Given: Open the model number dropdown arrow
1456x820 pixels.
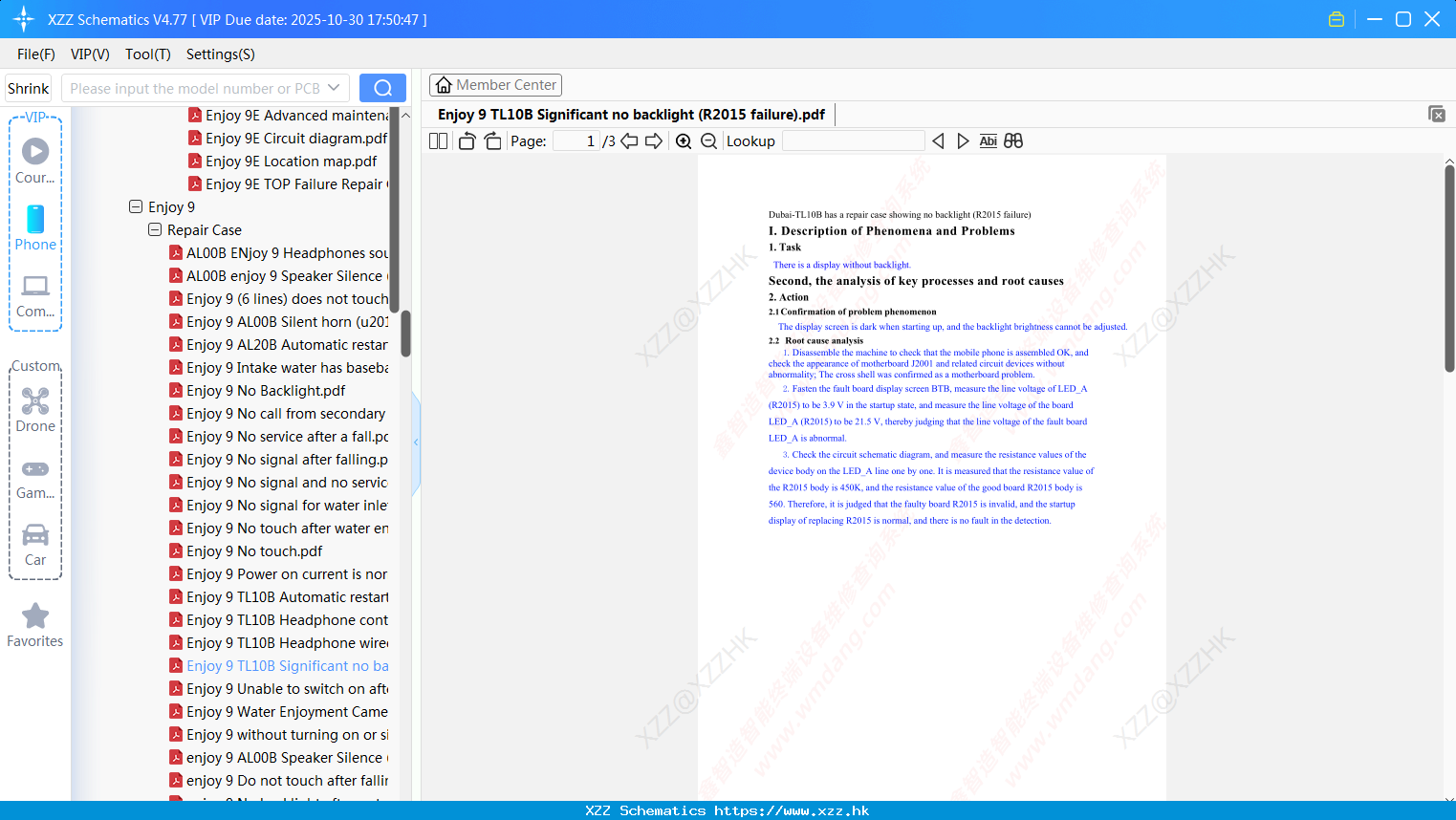Looking at the screenshot, I should click(x=334, y=88).
